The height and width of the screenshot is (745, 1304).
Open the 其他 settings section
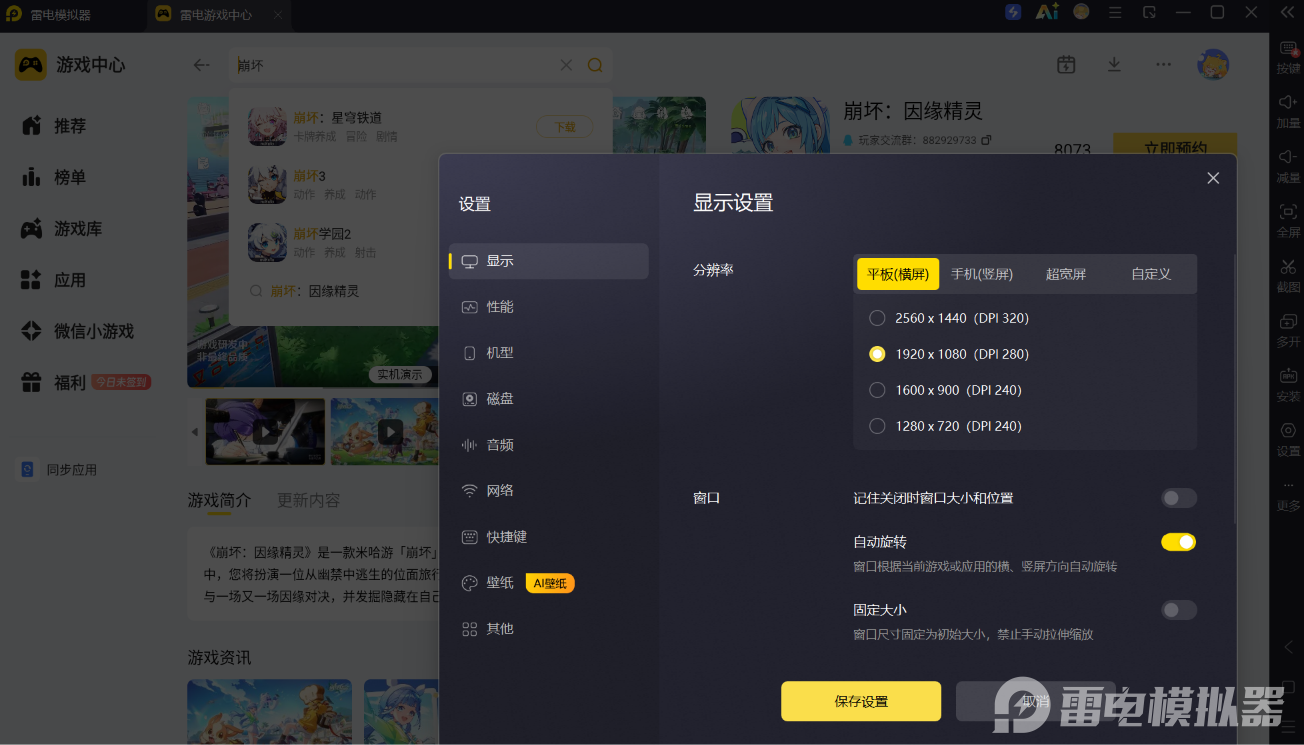pyautogui.click(x=549, y=629)
